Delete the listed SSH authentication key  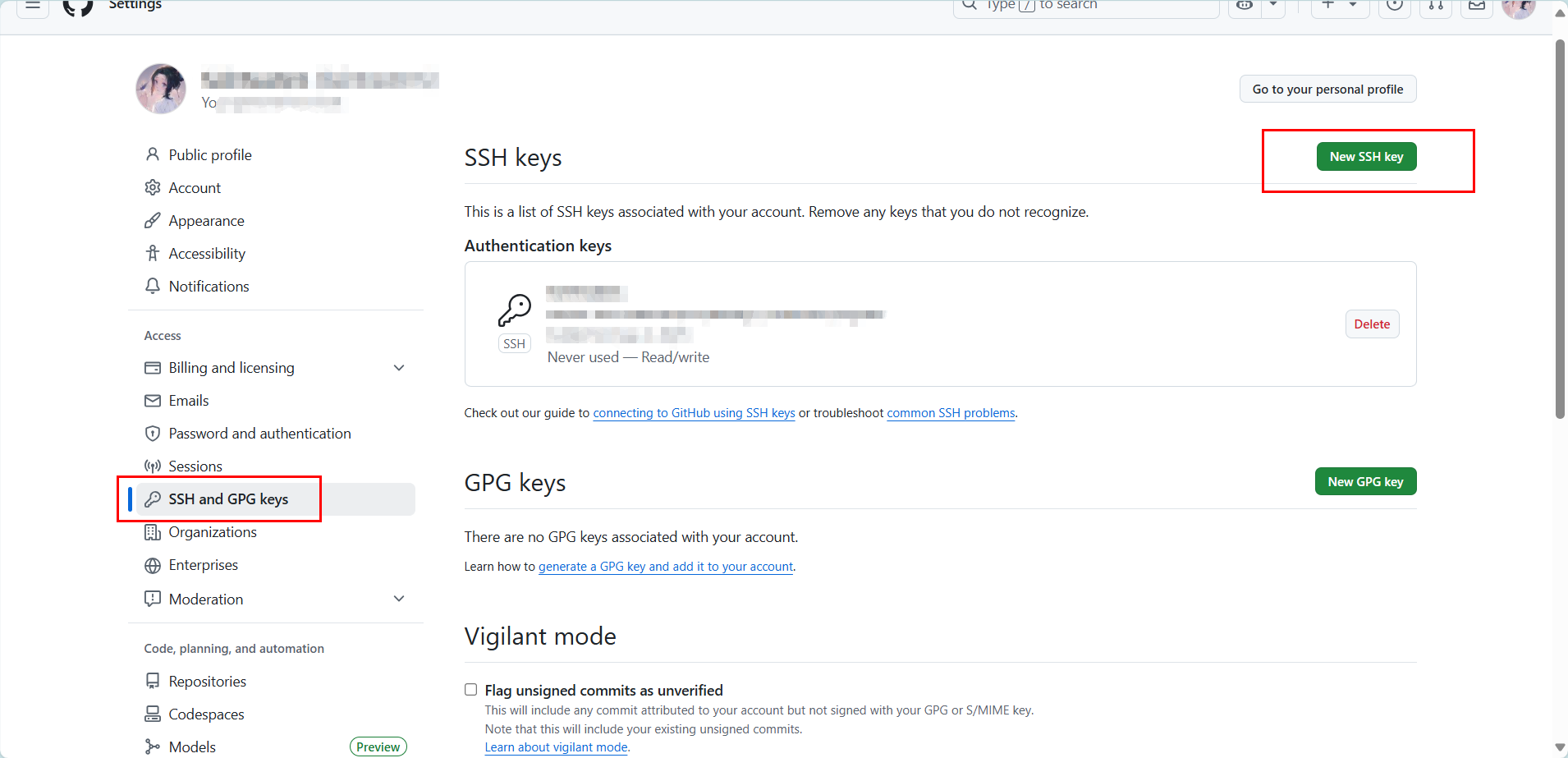(1372, 324)
